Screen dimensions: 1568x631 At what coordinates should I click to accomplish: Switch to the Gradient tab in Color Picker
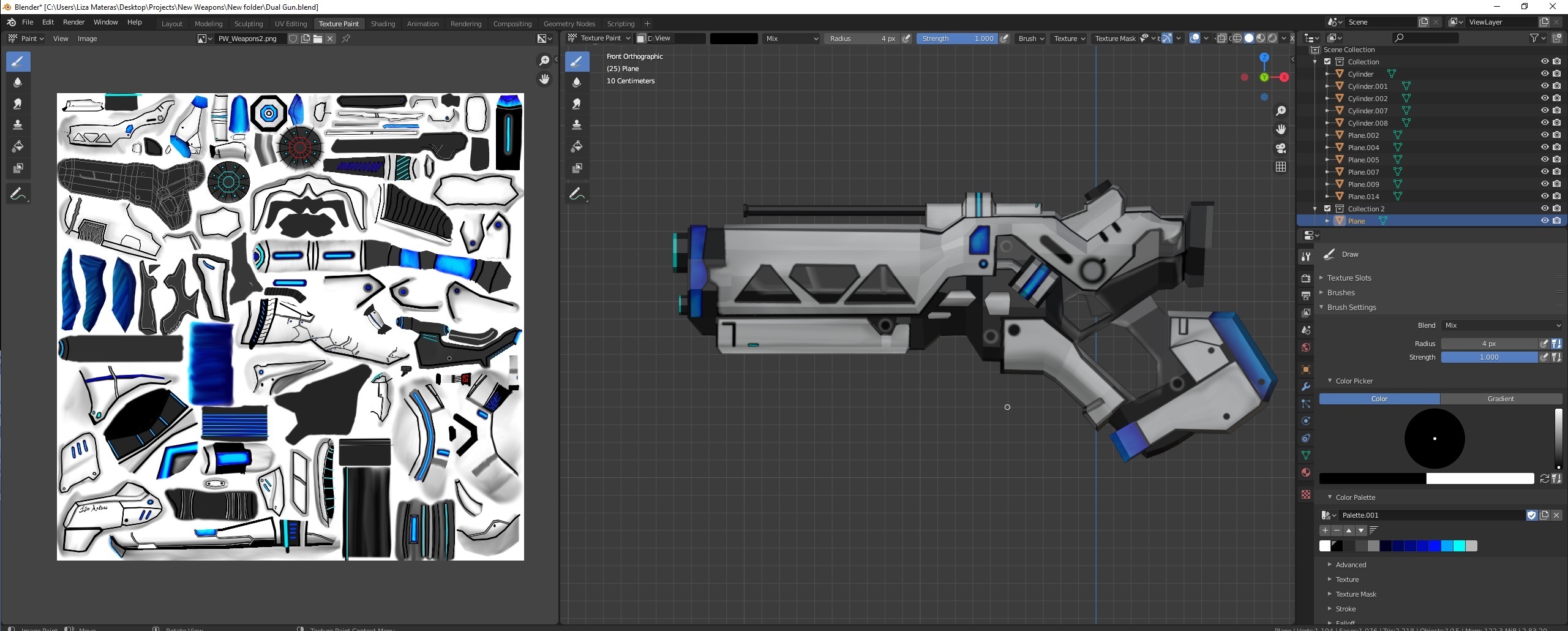click(1501, 399)
